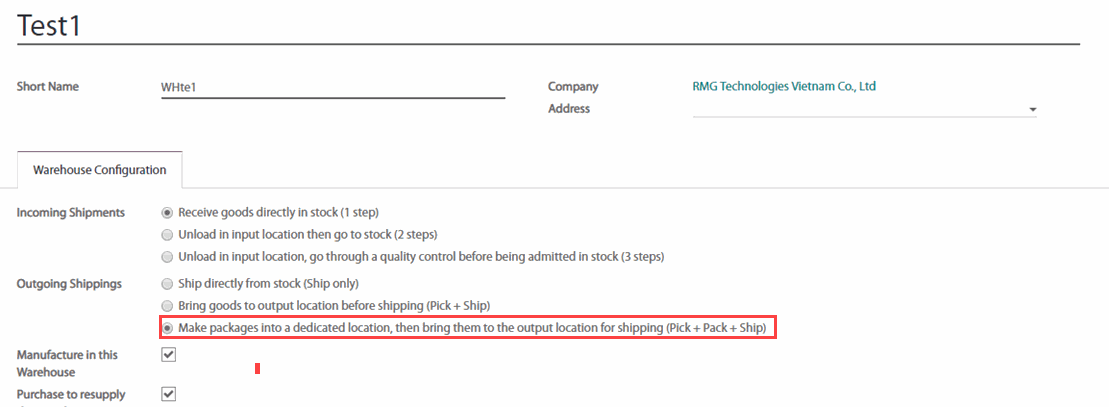Image resolution: width=1109 pixels, height=407 pixels.
Task: Click the Short Name field containing WHte1
Action: point(332,87)
